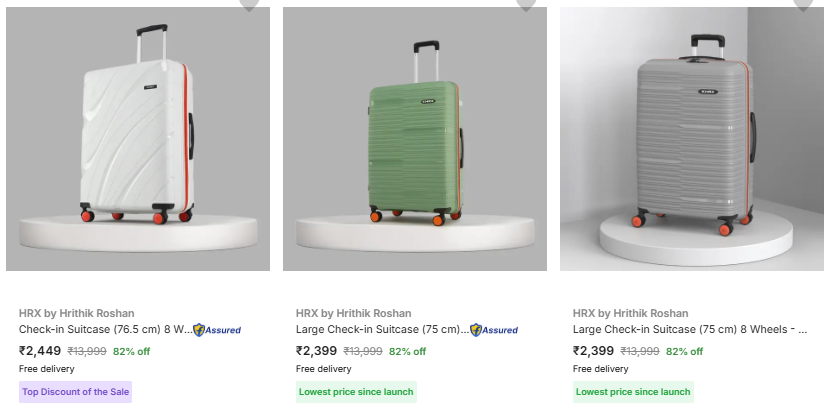This screenshot has height=416, width=832.
Task: Click Lowest price since launch under green suitcase
Action: (x=356, y=392)
